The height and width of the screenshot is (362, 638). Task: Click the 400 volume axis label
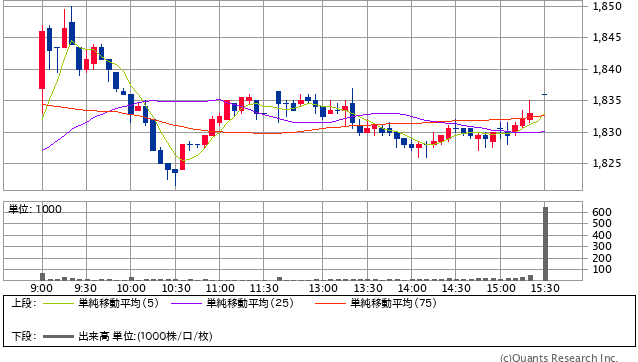(602, 235)
